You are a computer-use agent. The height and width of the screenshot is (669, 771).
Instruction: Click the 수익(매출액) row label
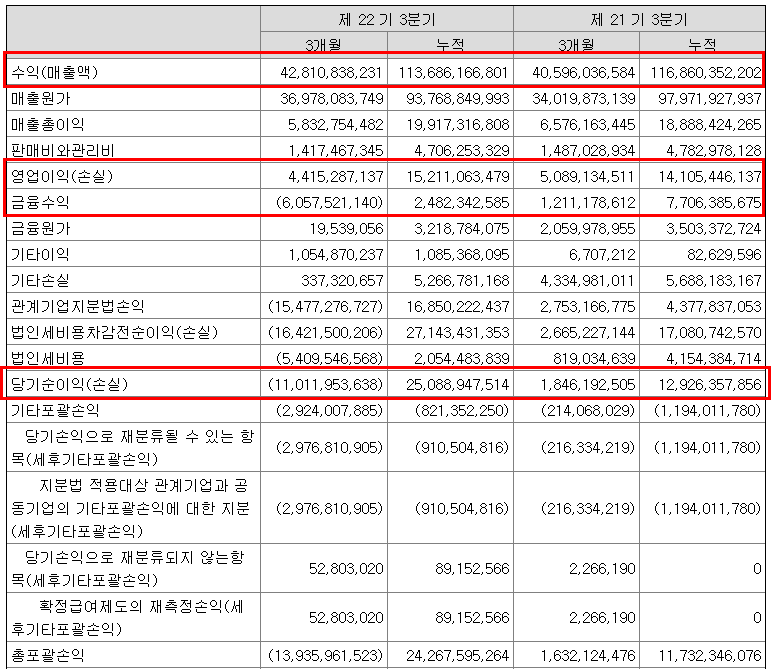55,73
